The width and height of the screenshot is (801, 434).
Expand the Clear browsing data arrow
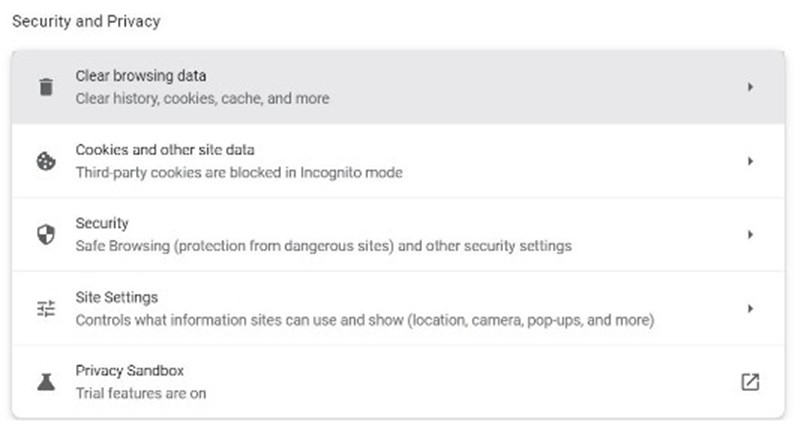750,87
